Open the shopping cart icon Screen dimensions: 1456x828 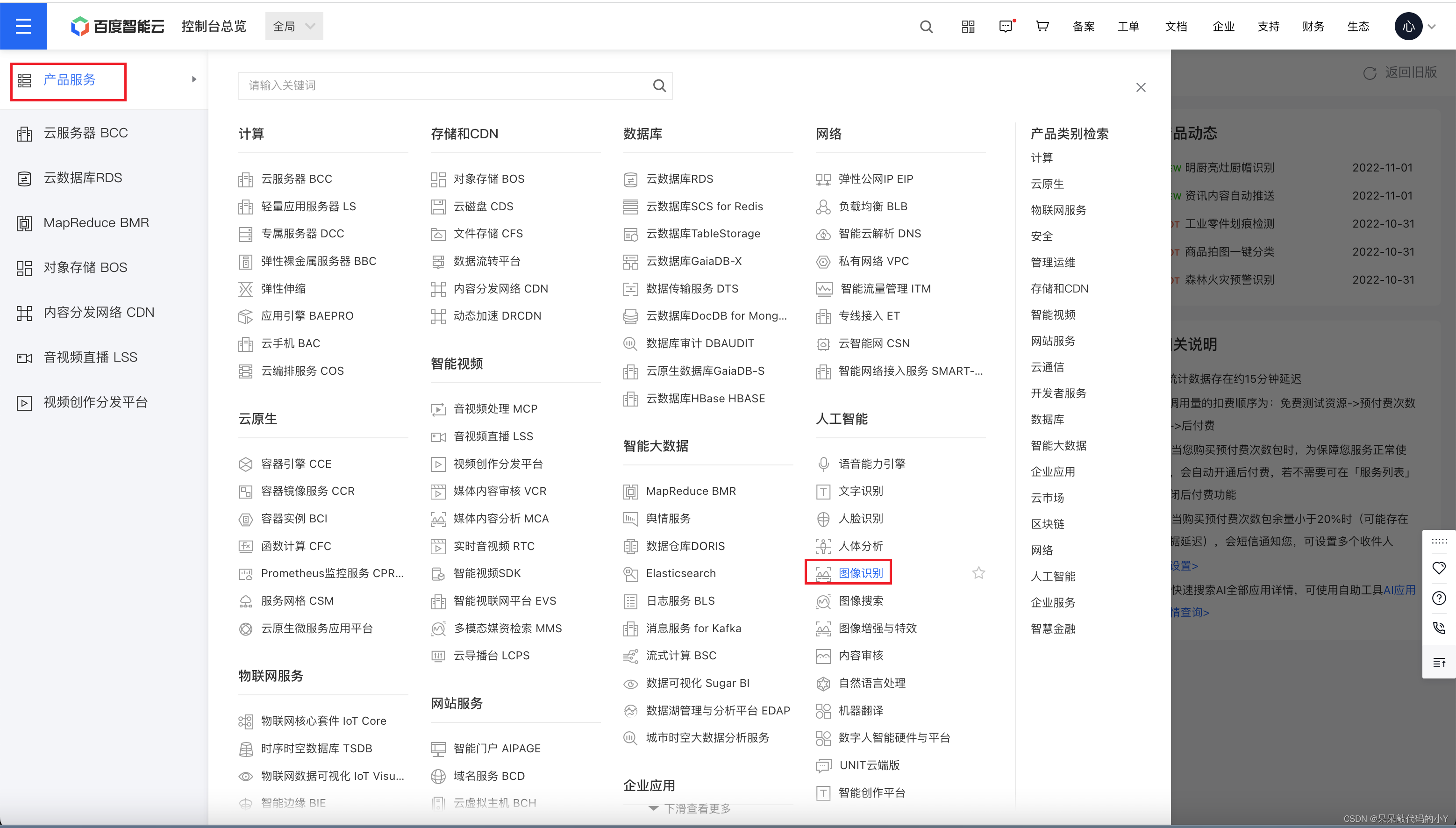click(1042, 26)
